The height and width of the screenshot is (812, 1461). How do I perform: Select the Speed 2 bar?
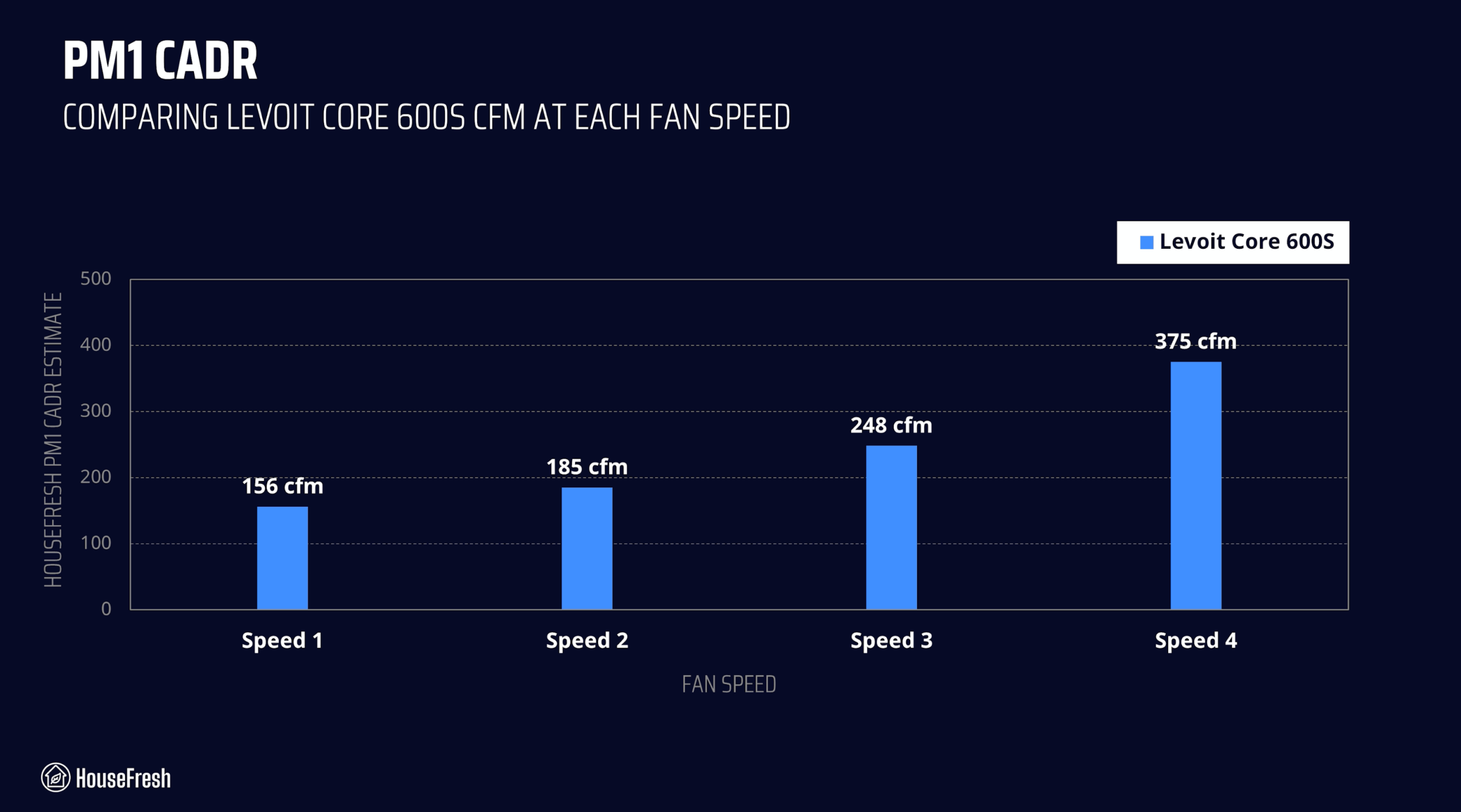coord(587,548)
